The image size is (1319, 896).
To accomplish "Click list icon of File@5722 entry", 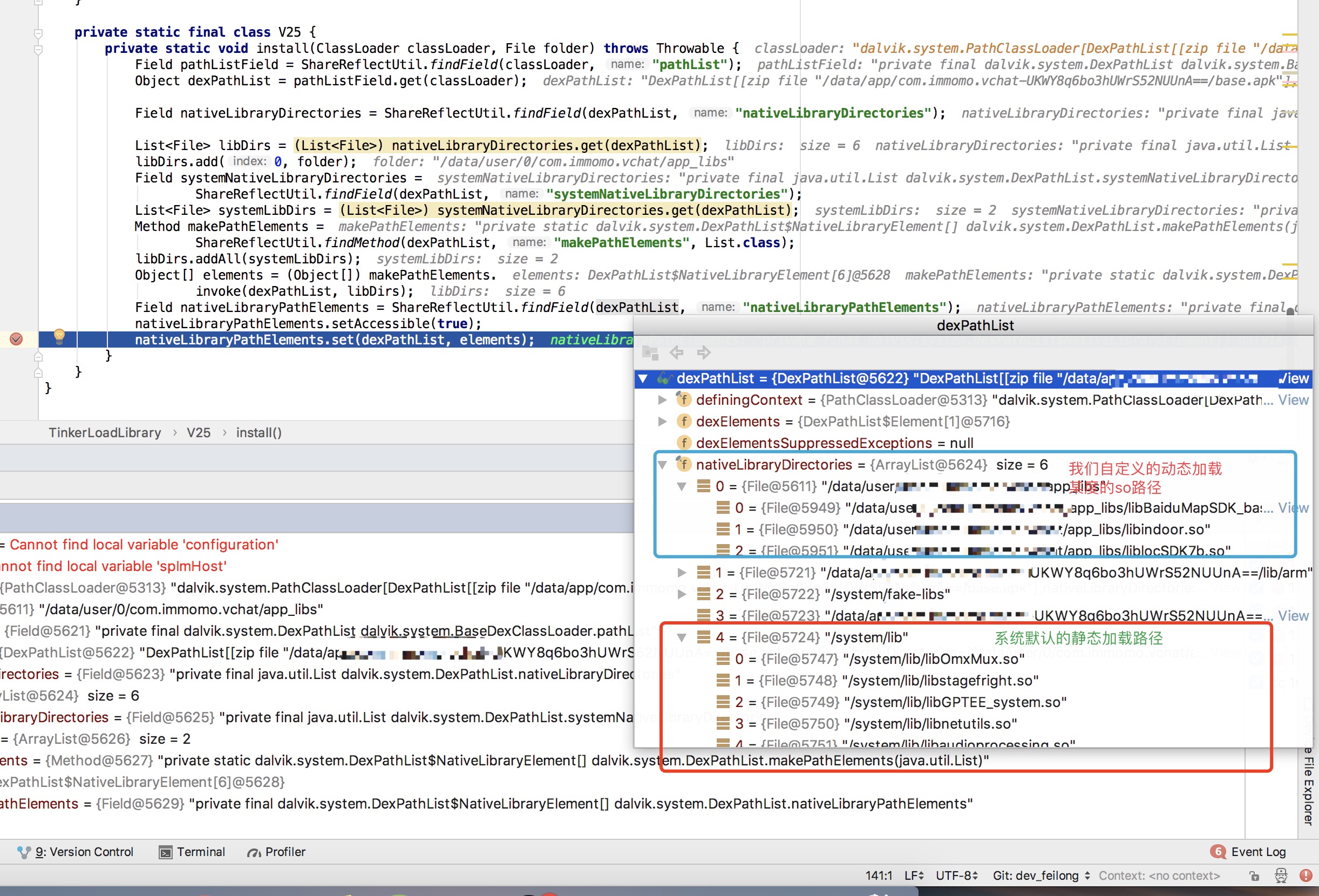I will click(704, 593).
